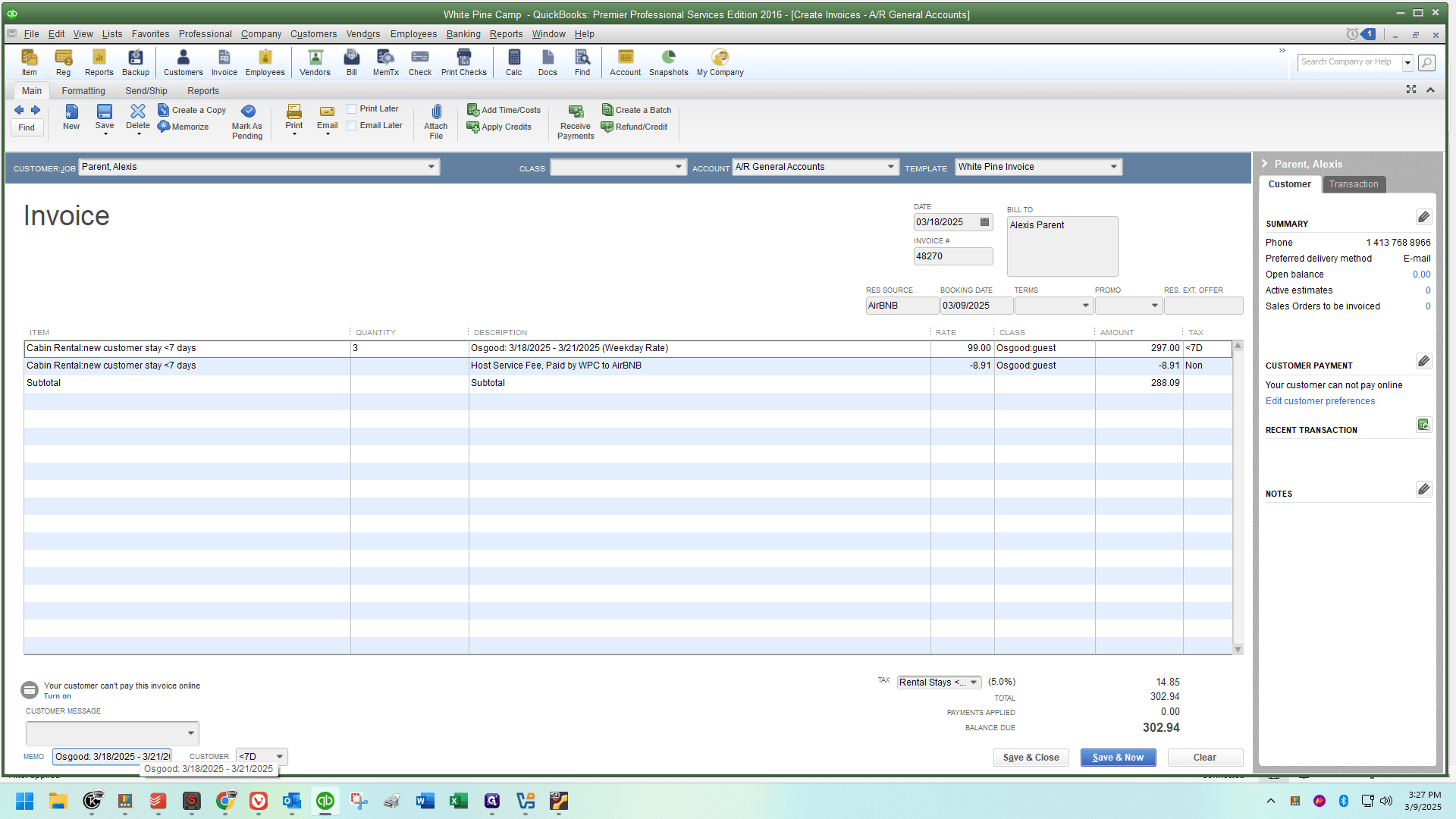Click the Find toolbar icon
Image resolution: width=1456 pixels, height=819 pixels.
[582, 62]
